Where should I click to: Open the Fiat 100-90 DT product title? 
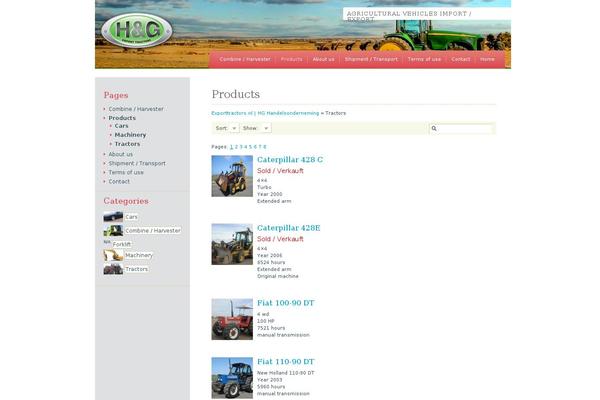pos(286,303)
